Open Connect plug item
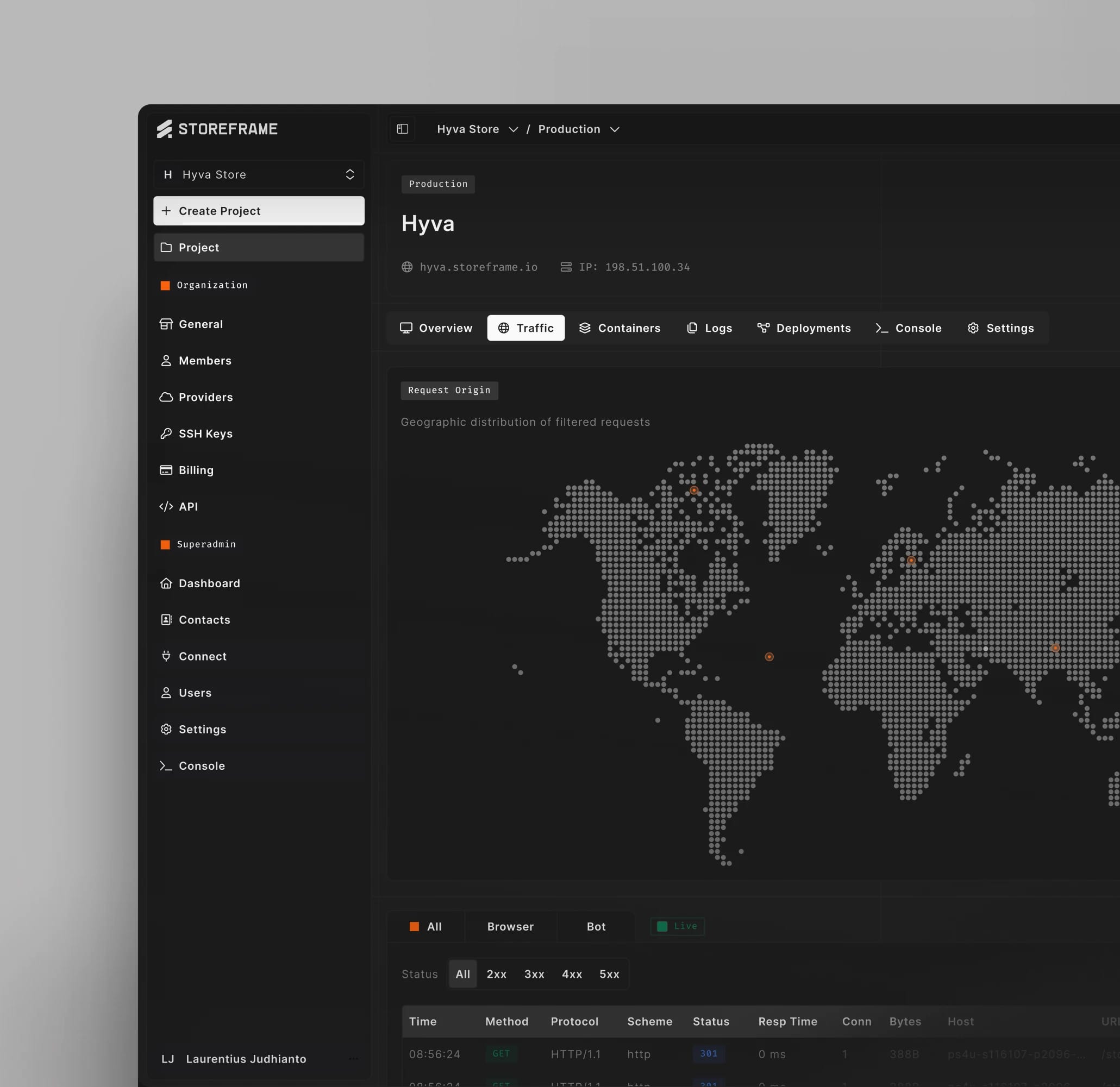 [258, 656]
